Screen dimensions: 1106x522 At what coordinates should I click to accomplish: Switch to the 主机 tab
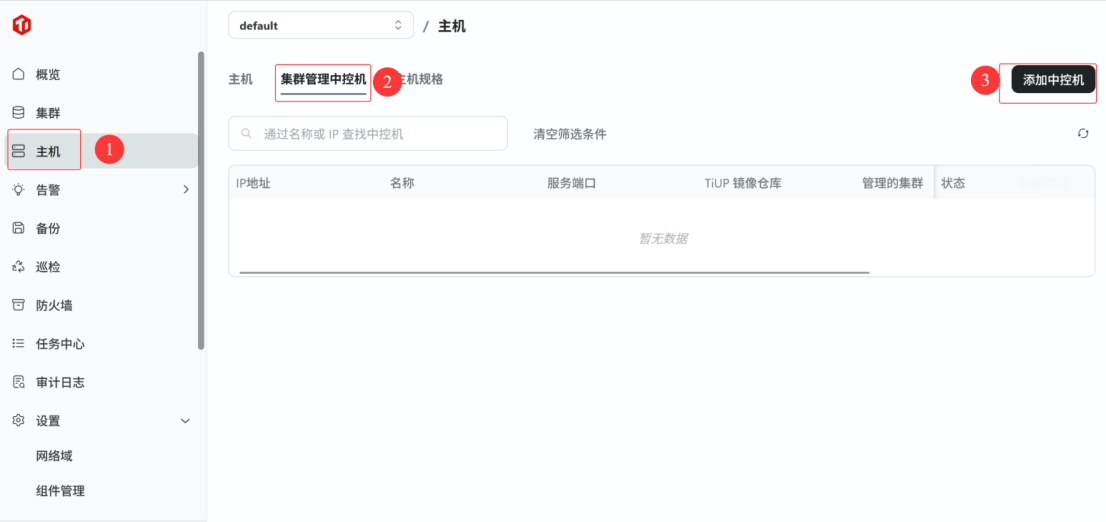coord(240,79)
